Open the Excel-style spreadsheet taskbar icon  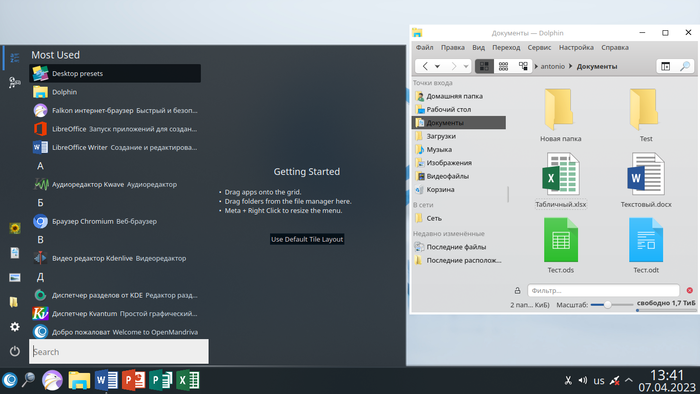click(188, 381)
